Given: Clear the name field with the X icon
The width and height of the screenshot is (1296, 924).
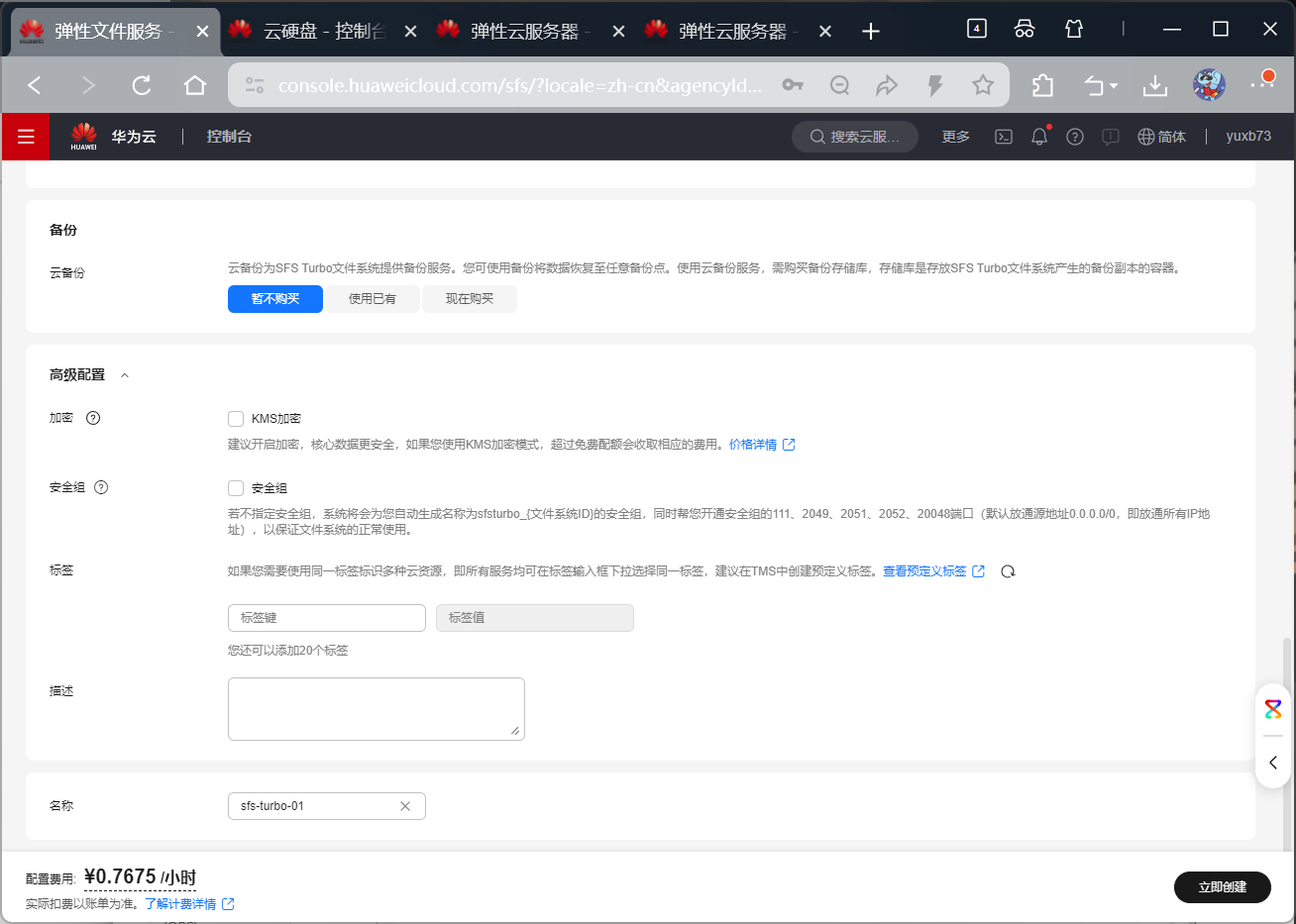Looking at the screenshot, I should [405, 806].
